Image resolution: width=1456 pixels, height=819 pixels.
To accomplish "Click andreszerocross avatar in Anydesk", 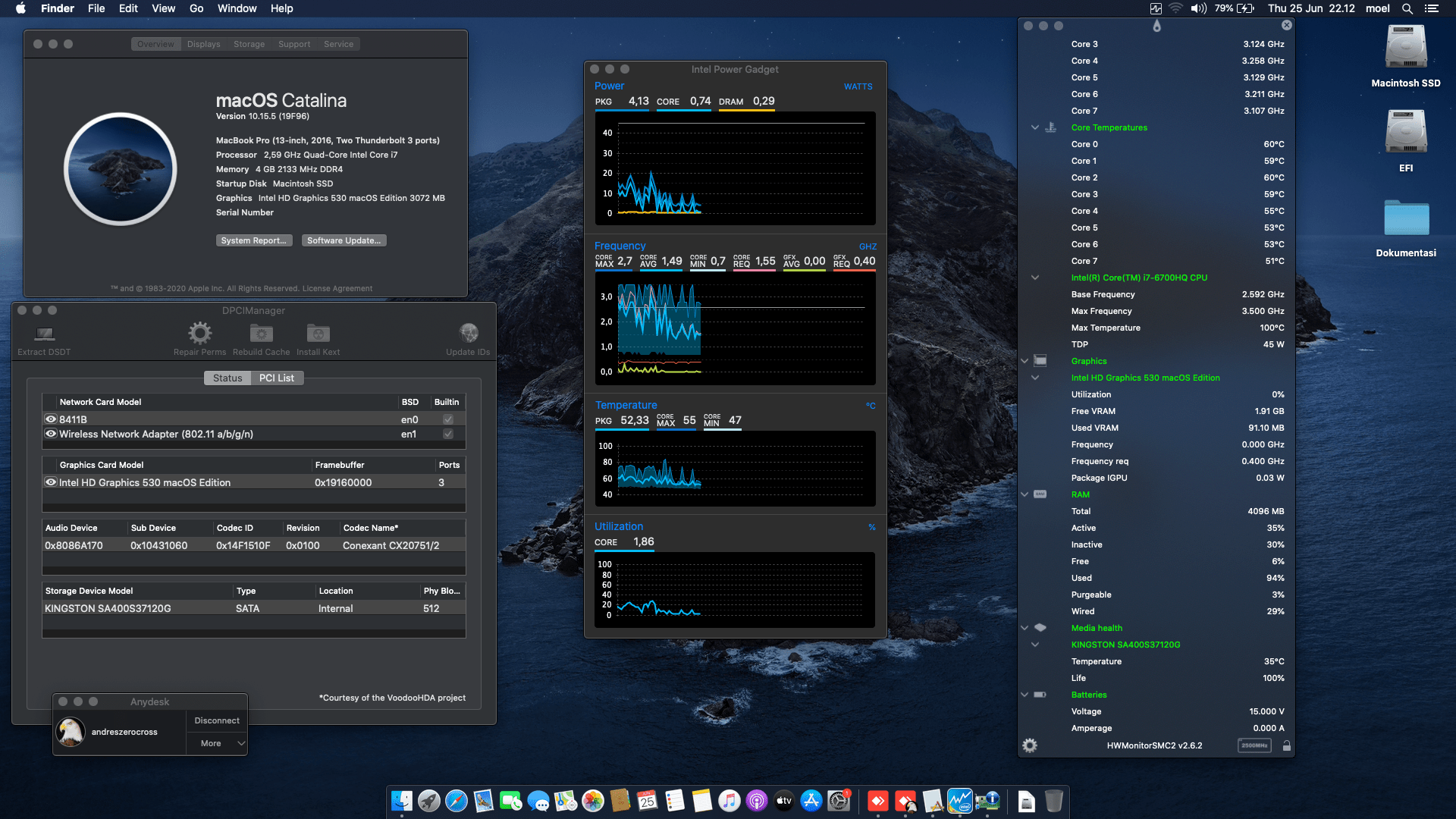I will pos(71,732).
